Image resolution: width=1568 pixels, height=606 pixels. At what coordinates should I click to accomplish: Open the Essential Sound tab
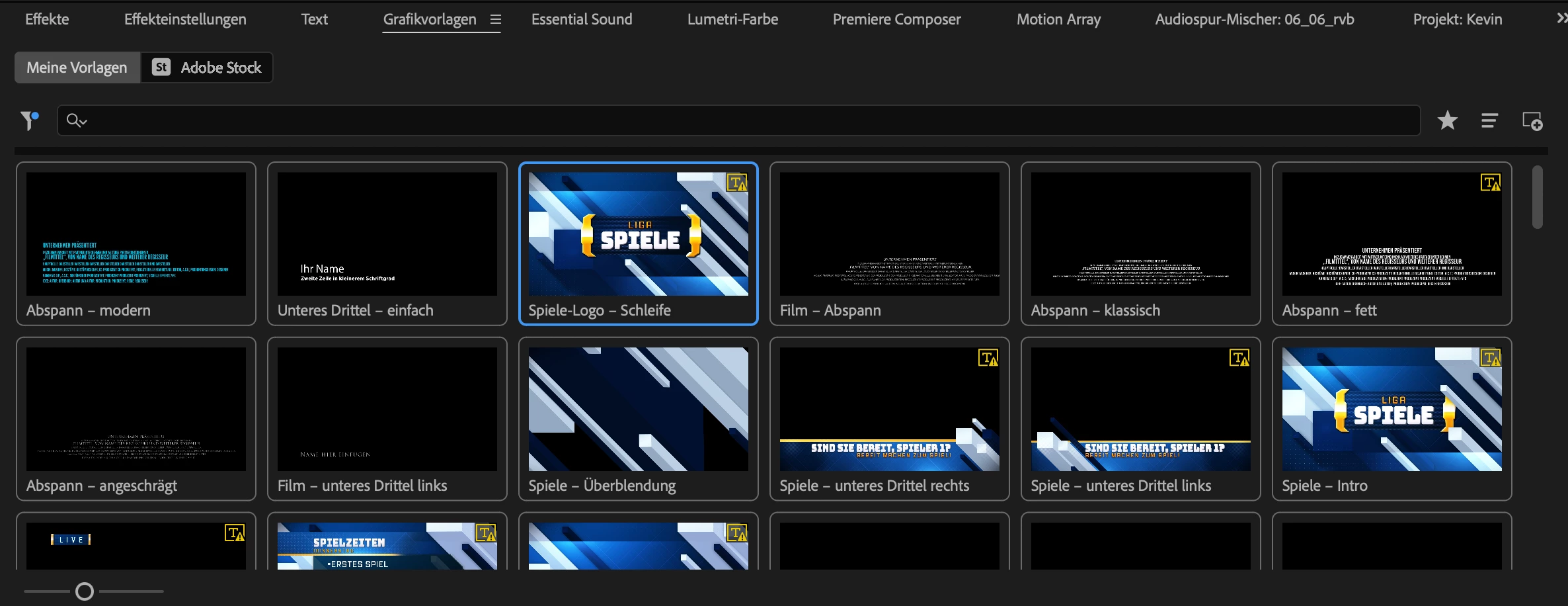click(x=582, y=19)
